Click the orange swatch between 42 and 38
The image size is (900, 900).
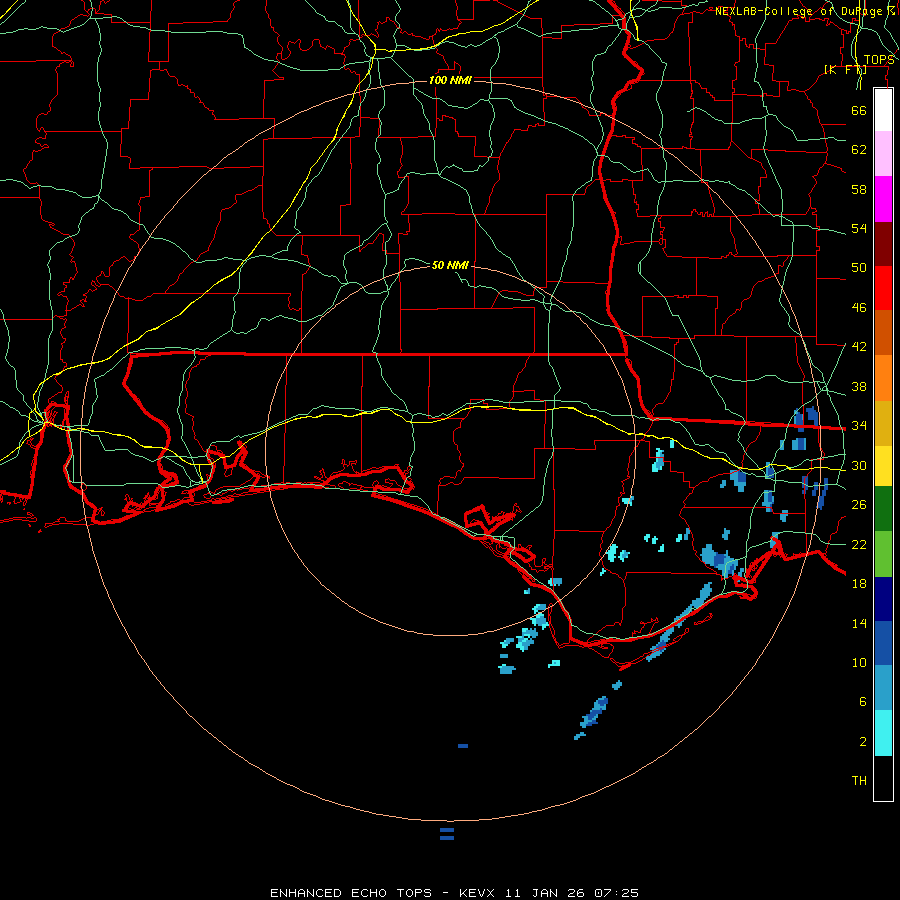(x=883, y=378)
